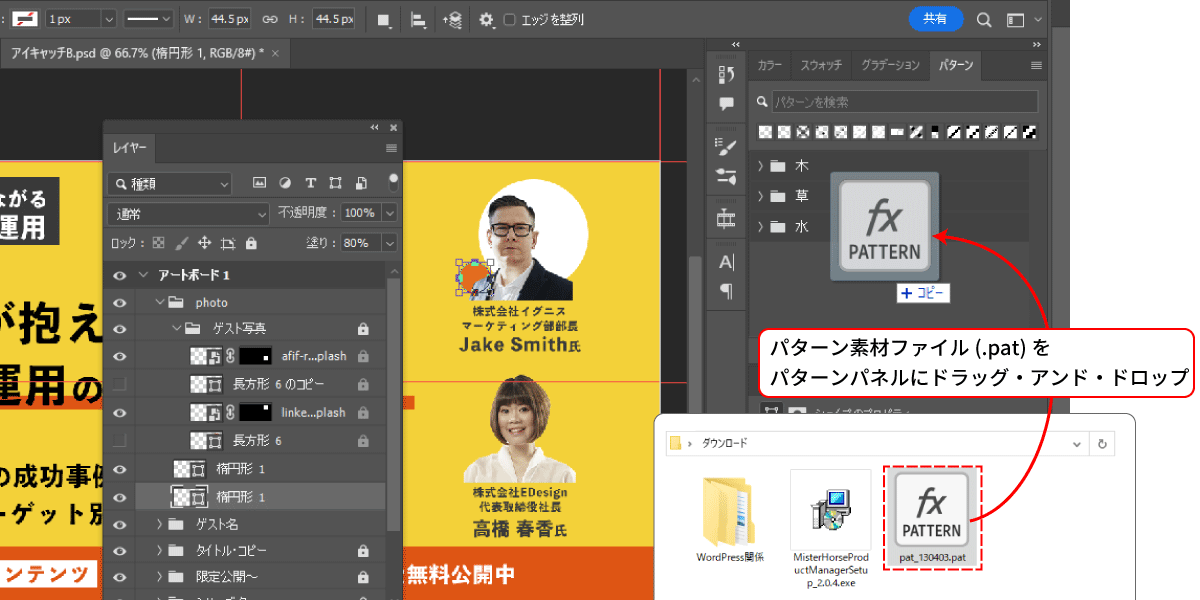Enable the エッジを整列 checkbox
This screenshot has height=600, width=1200.
[x=510, y=19]
